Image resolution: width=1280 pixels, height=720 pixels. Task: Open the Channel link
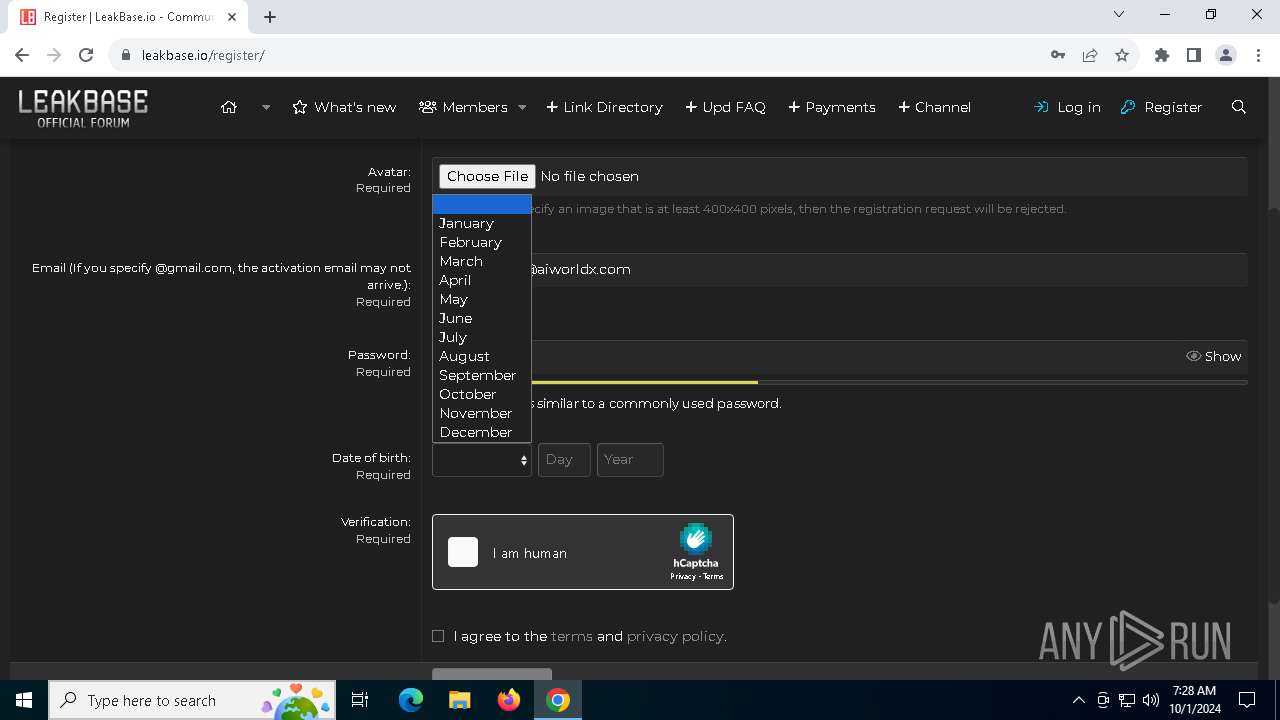point(934,107)
